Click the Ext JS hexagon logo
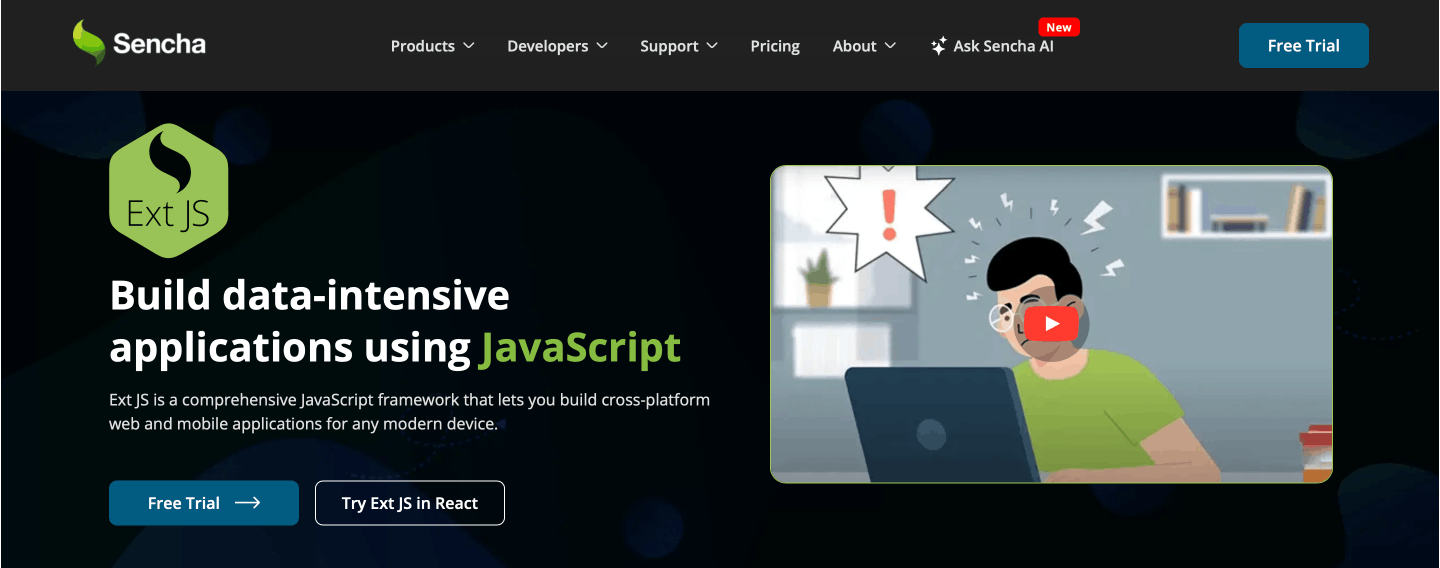This screenshot has width=1440, height=568. coord(169,190)
